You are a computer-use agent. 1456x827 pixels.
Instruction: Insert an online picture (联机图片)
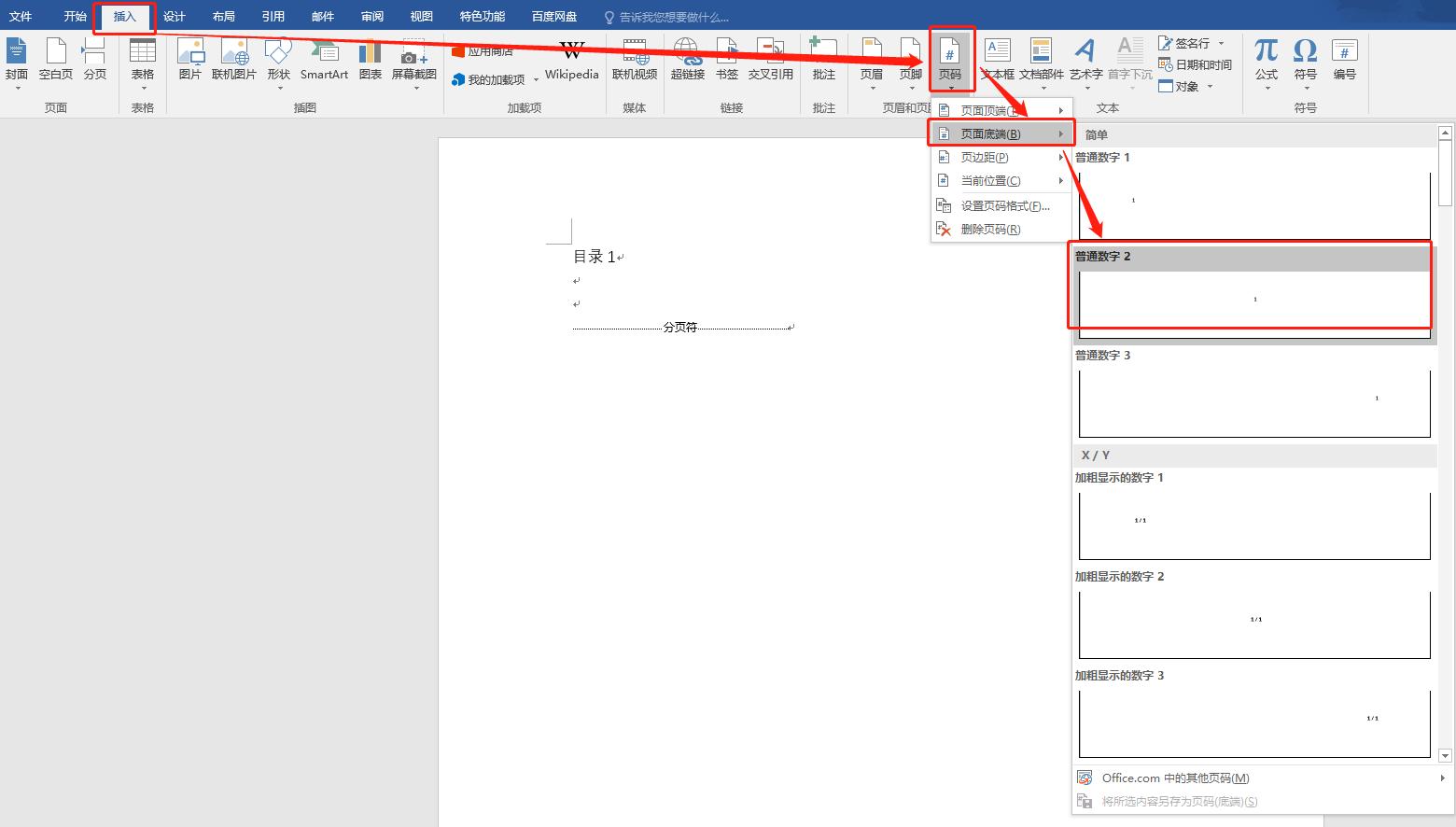coord(234,62)
